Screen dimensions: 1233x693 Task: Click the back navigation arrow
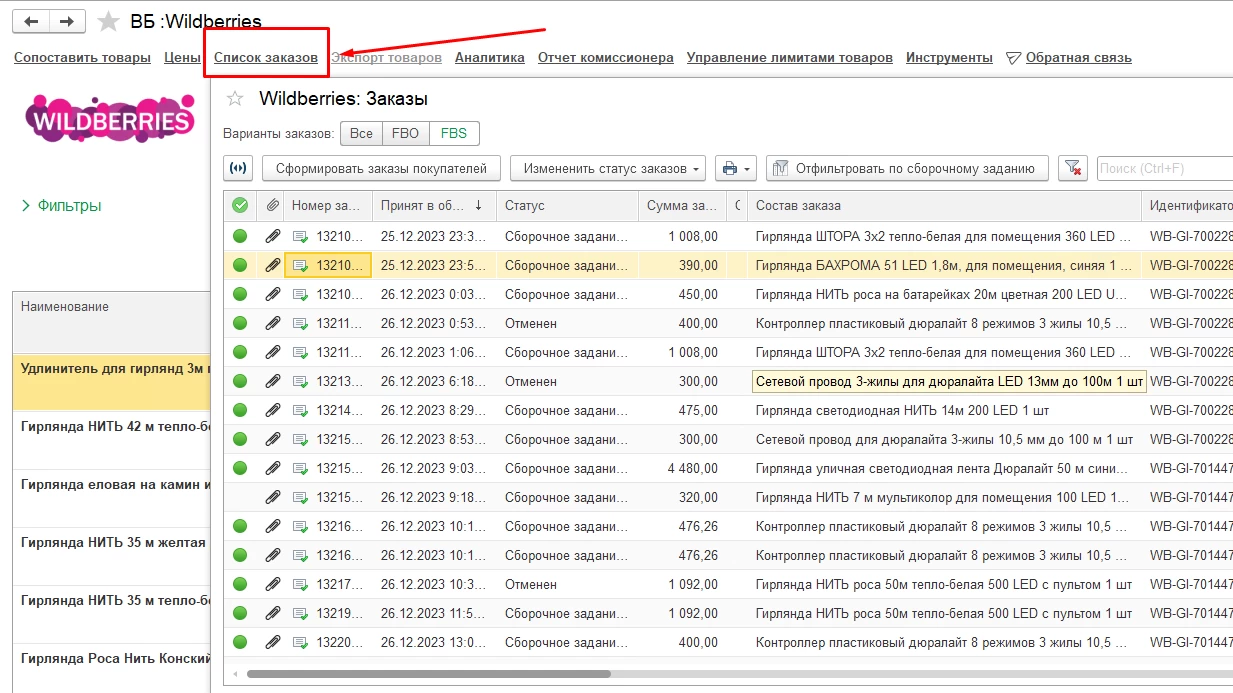tap(33, 21)
